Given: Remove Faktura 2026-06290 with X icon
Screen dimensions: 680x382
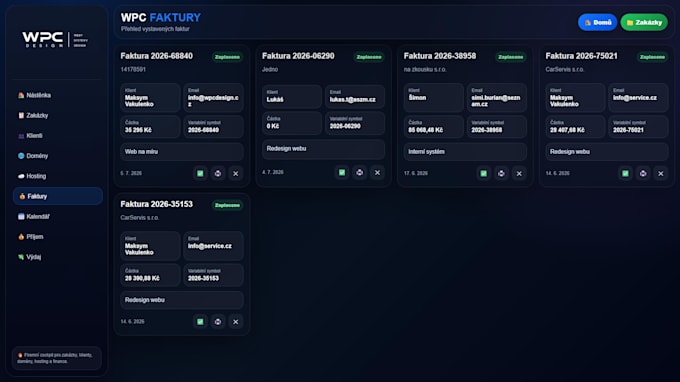Looking at the screenshot, I should 377,173.
